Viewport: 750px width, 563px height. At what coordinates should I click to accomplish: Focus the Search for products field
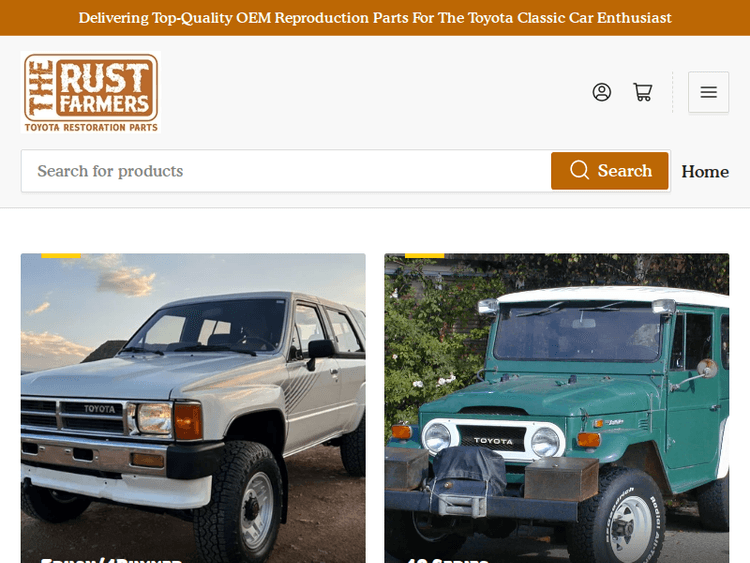286,171
